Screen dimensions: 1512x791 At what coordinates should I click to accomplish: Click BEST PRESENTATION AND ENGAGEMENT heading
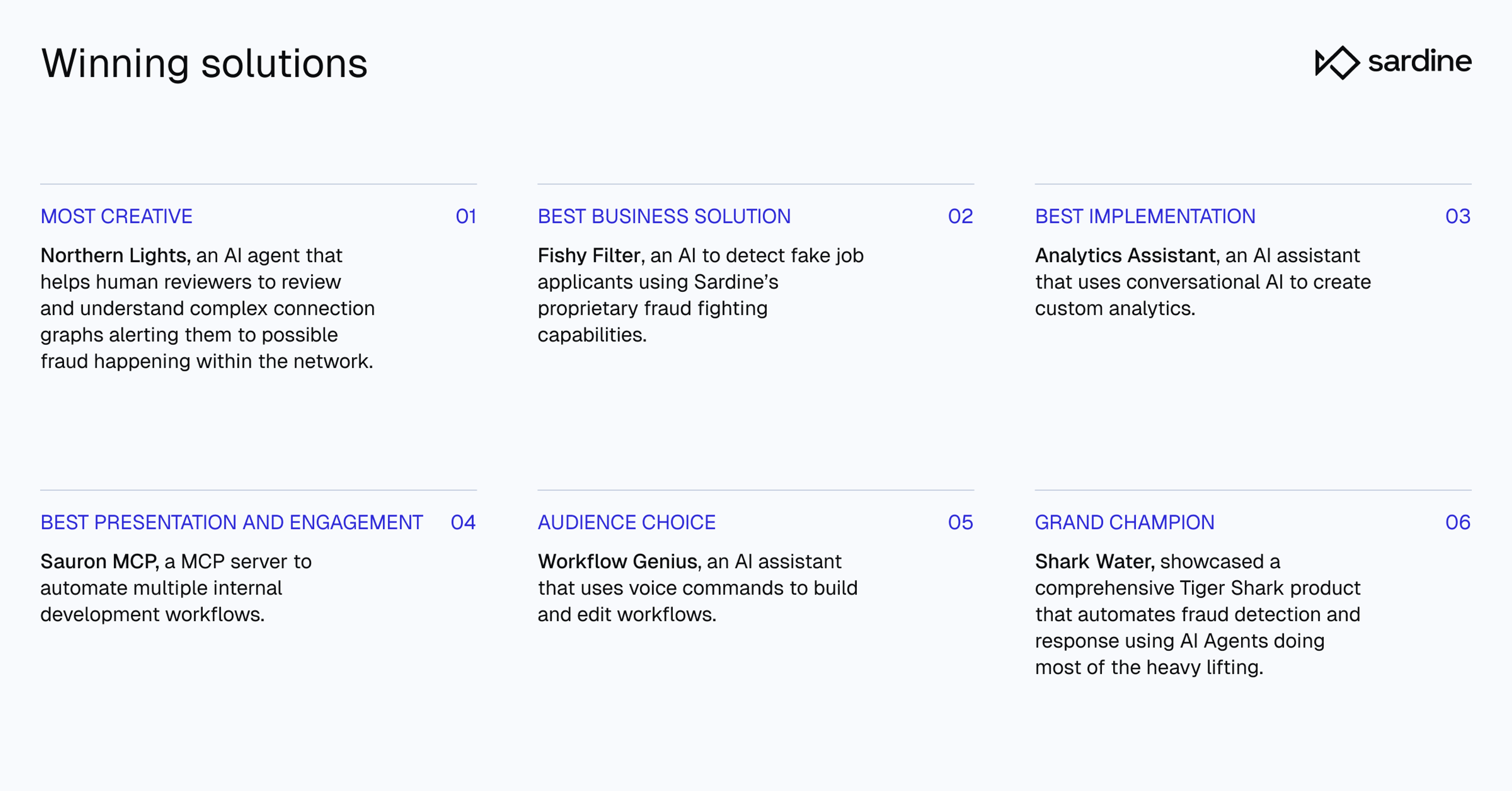231,522
